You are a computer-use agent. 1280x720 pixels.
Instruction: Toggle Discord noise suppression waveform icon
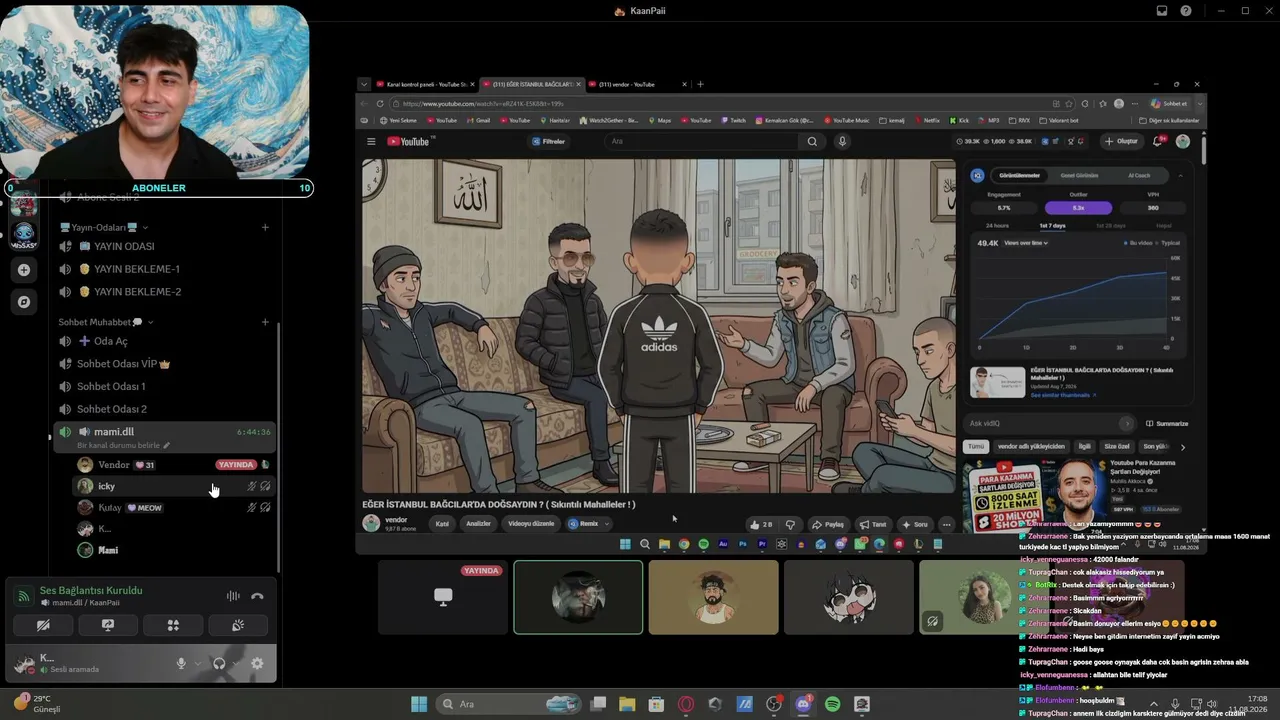(x=233, y=596)
